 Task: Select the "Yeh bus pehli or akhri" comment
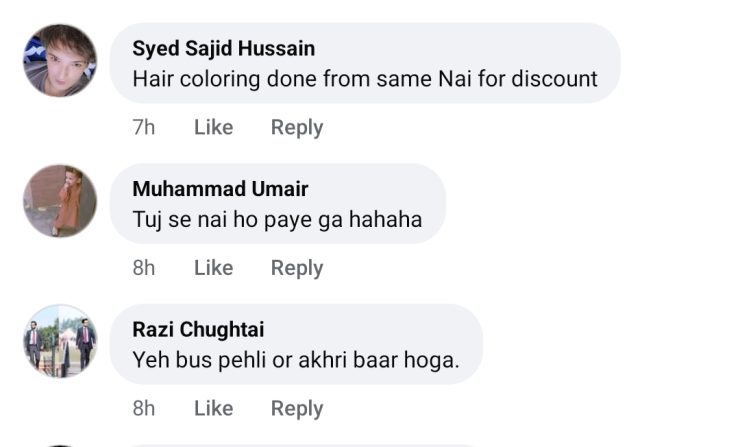coord(295,360)
